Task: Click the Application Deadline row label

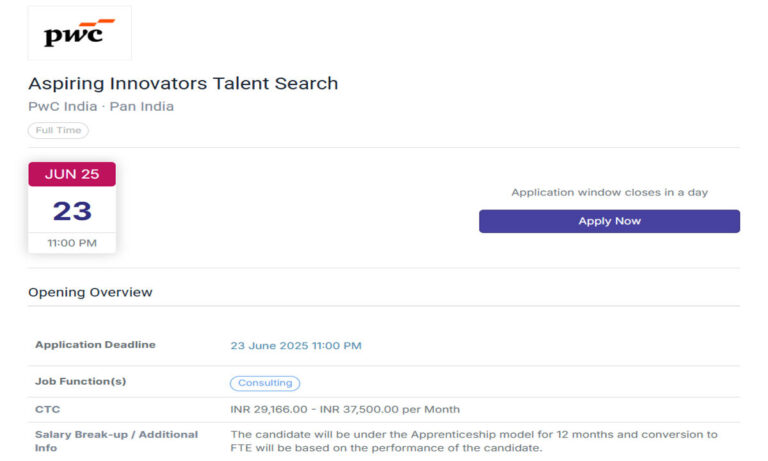Action: (96, 345)
